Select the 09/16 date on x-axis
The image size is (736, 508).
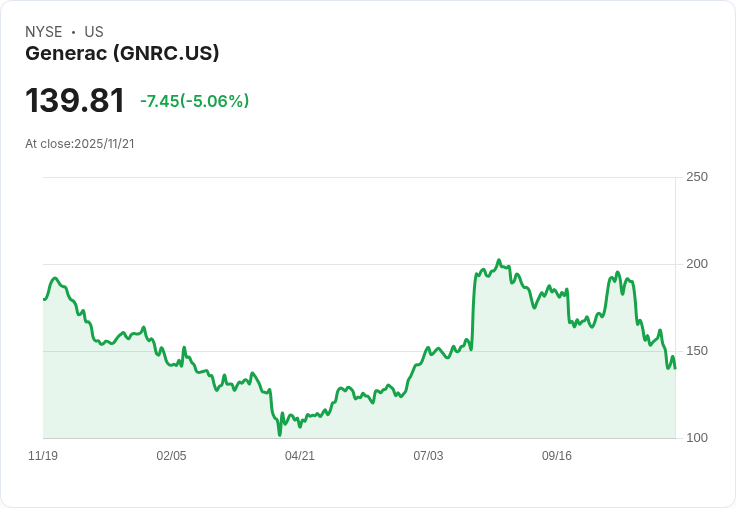(557, 456)
